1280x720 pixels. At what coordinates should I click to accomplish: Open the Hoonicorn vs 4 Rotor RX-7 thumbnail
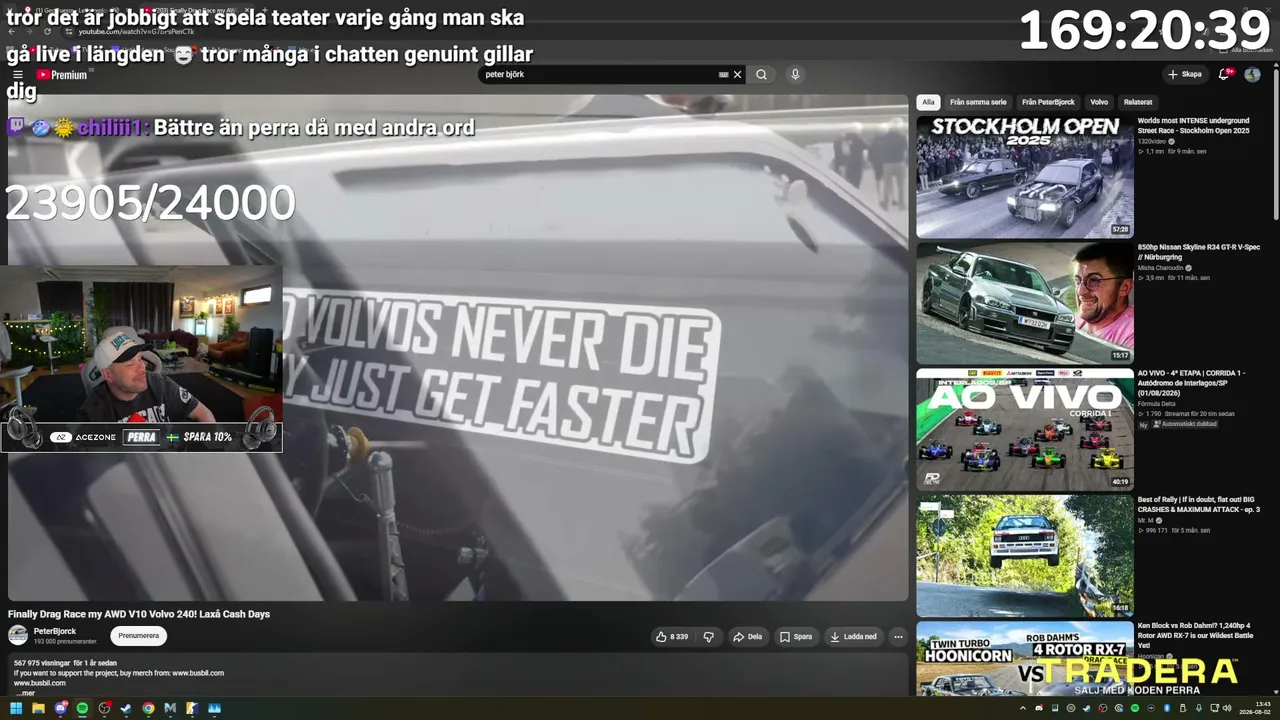coord(1025,658)
